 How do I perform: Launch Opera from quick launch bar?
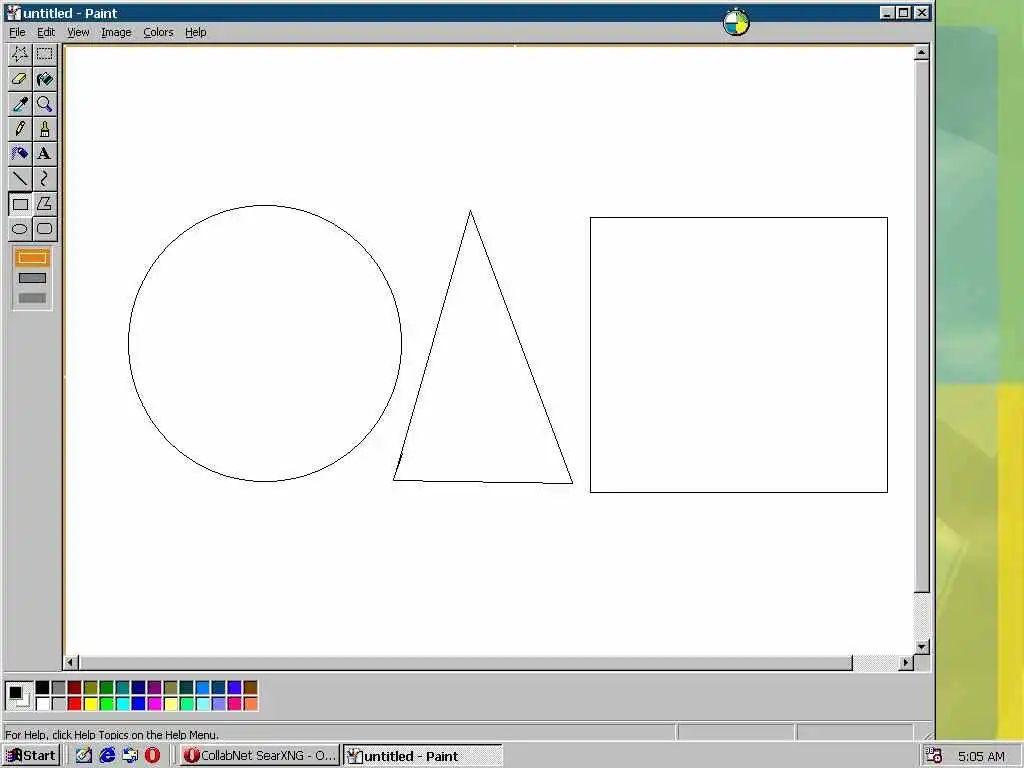[152, 755]
